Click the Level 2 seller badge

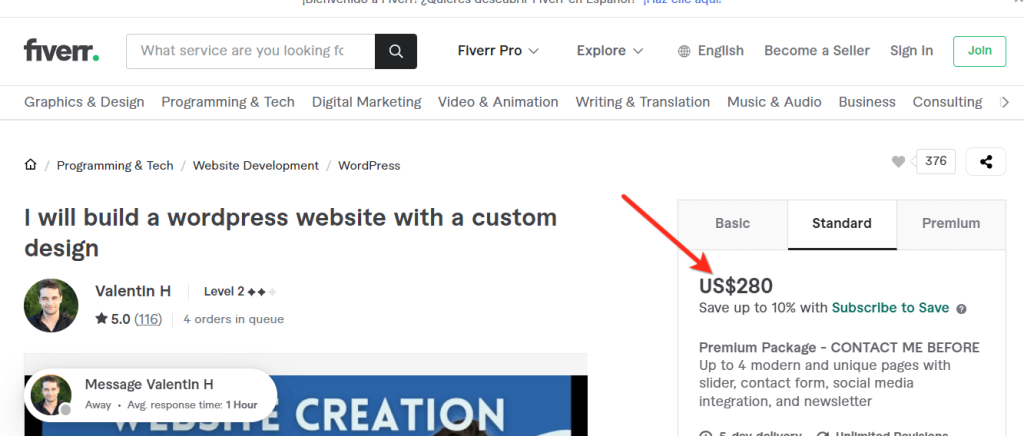[x=240, y=292]
